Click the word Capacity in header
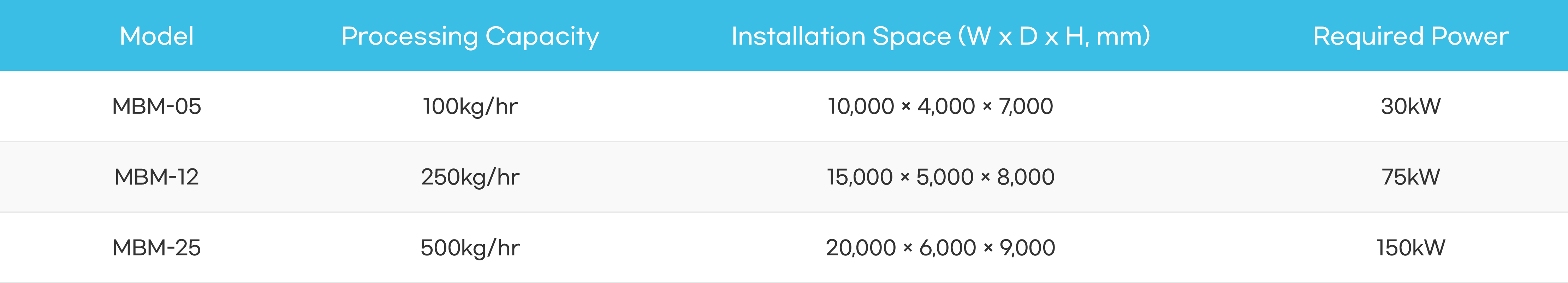The width and height of the screenshot is (1568, 283). pyautogui.click(x=542, y=37)
